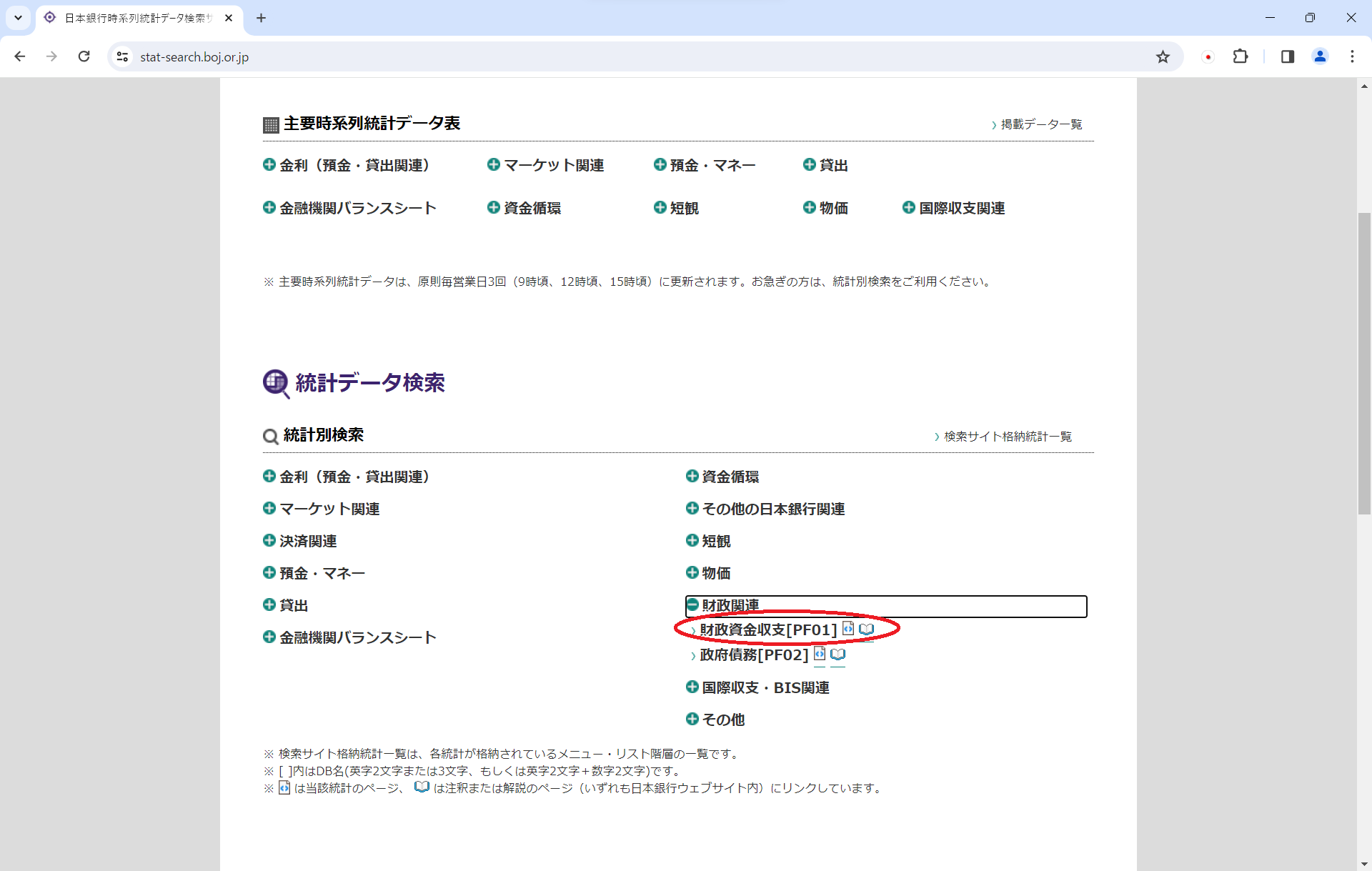Open the 検索サイト格納統計一覧 link

pyautogui.click(x=1007, y=437)
